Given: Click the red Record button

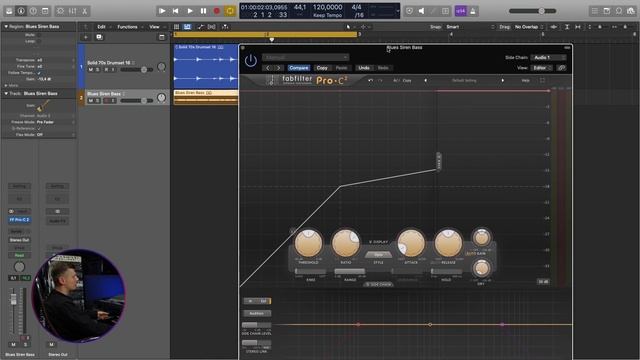Looking at the screenshot, I should coord(217,11).
